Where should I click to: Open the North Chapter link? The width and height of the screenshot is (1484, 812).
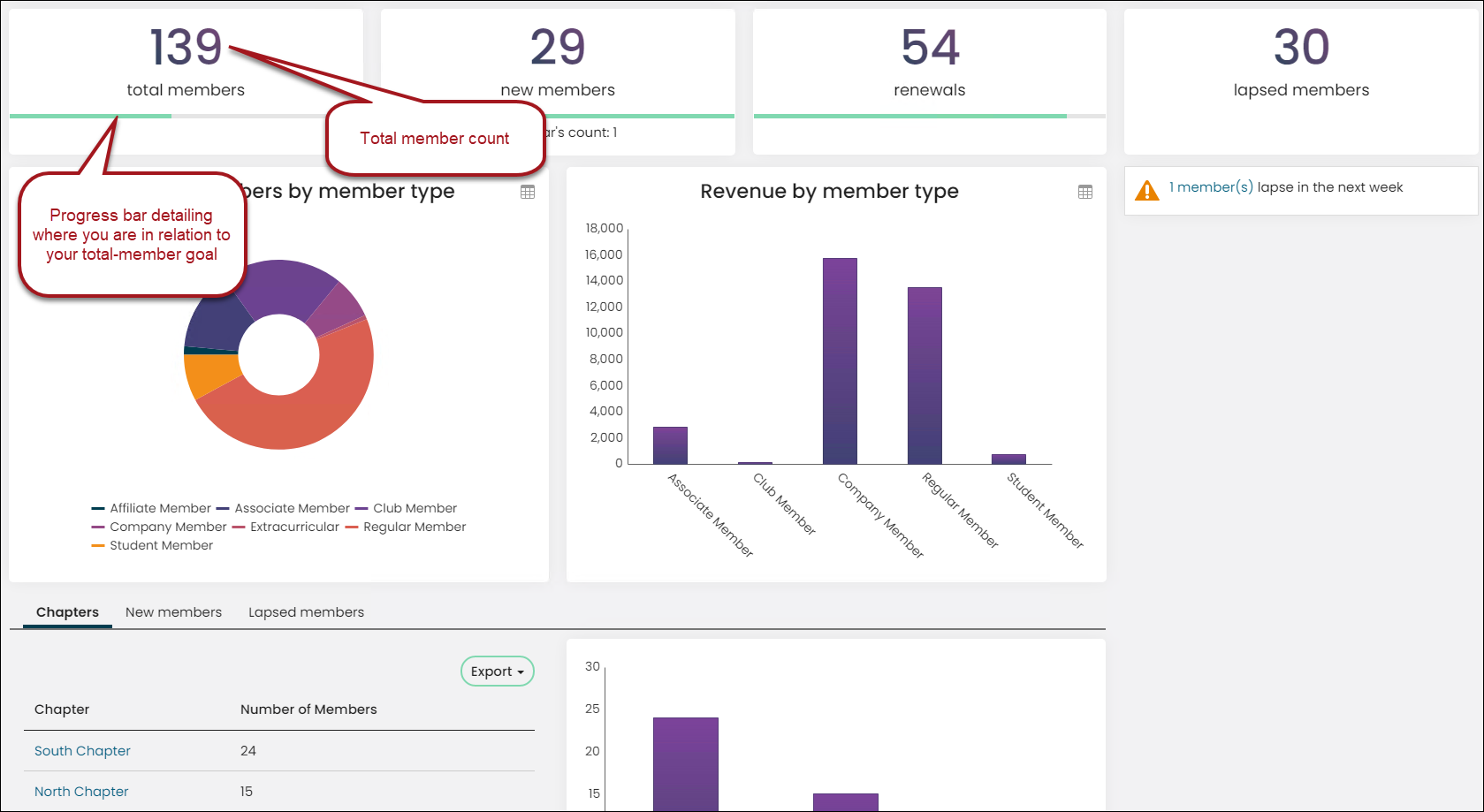point(81,792)
